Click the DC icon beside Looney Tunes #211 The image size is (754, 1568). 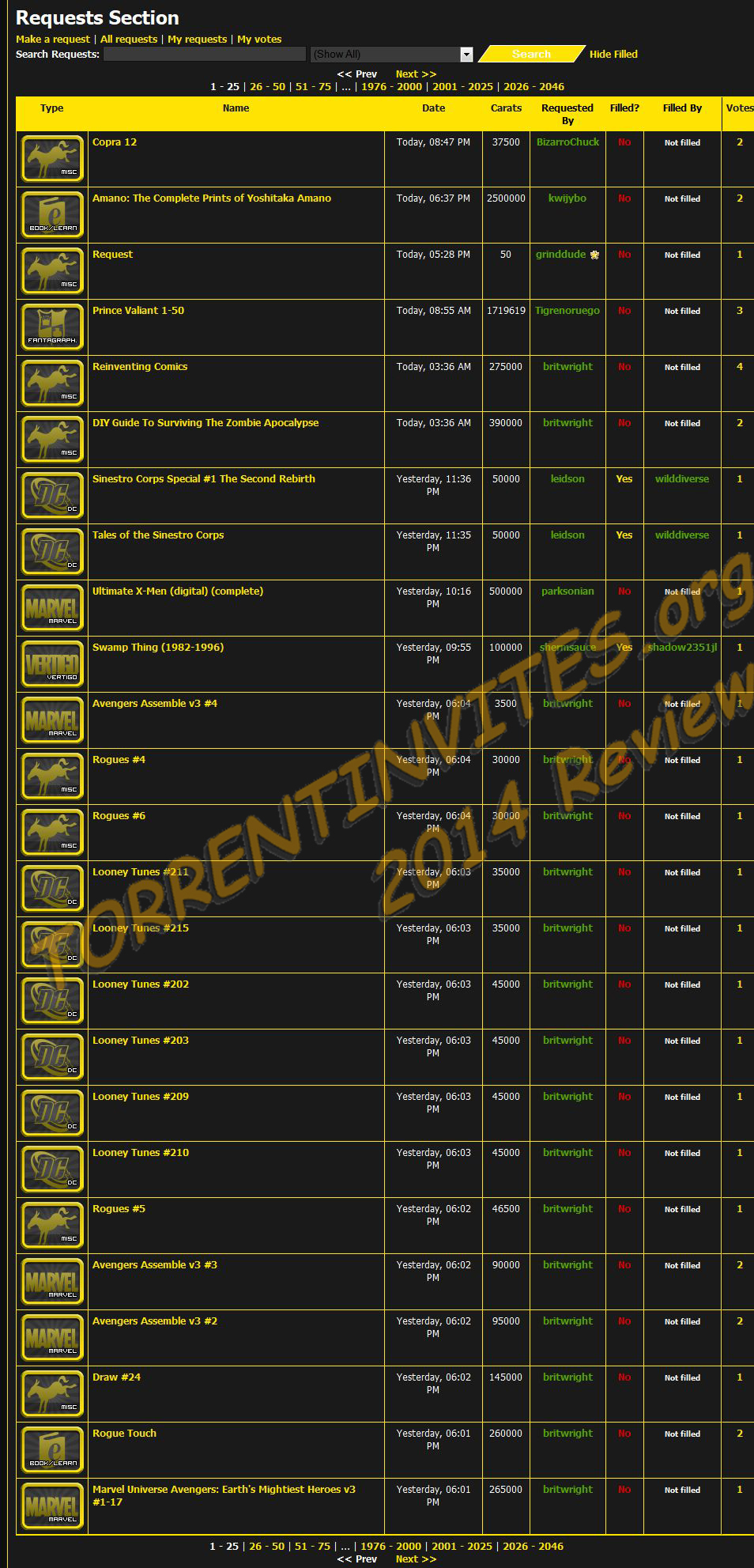(52, 889)
